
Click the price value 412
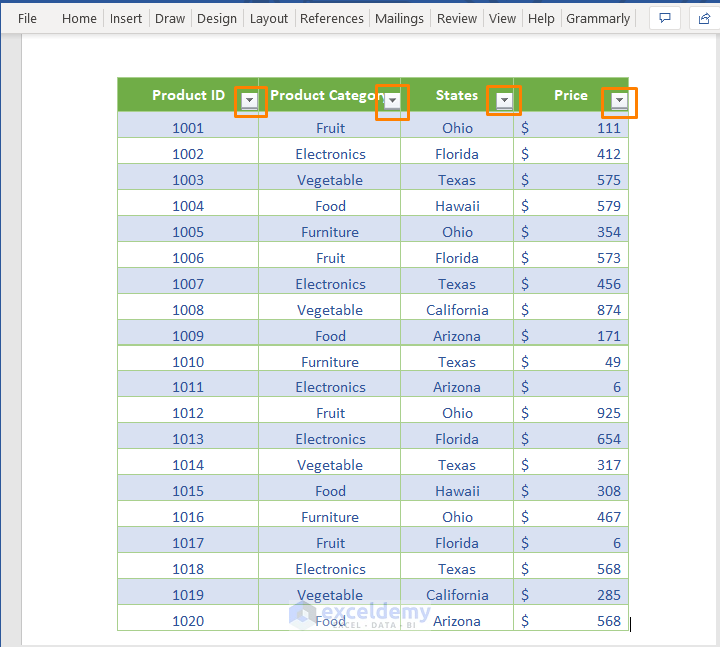click(x=608, y=154)
